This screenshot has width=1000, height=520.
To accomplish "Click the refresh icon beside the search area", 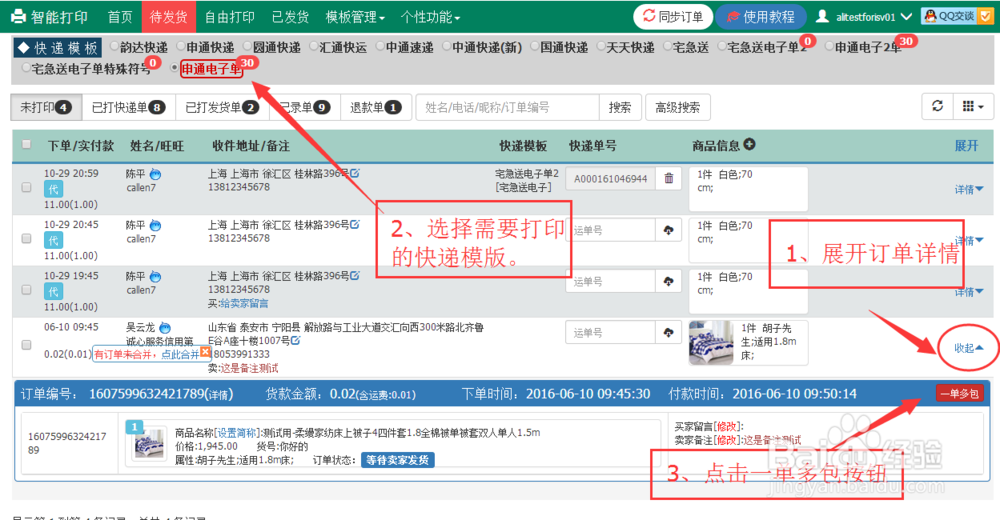I will point(938,106).
